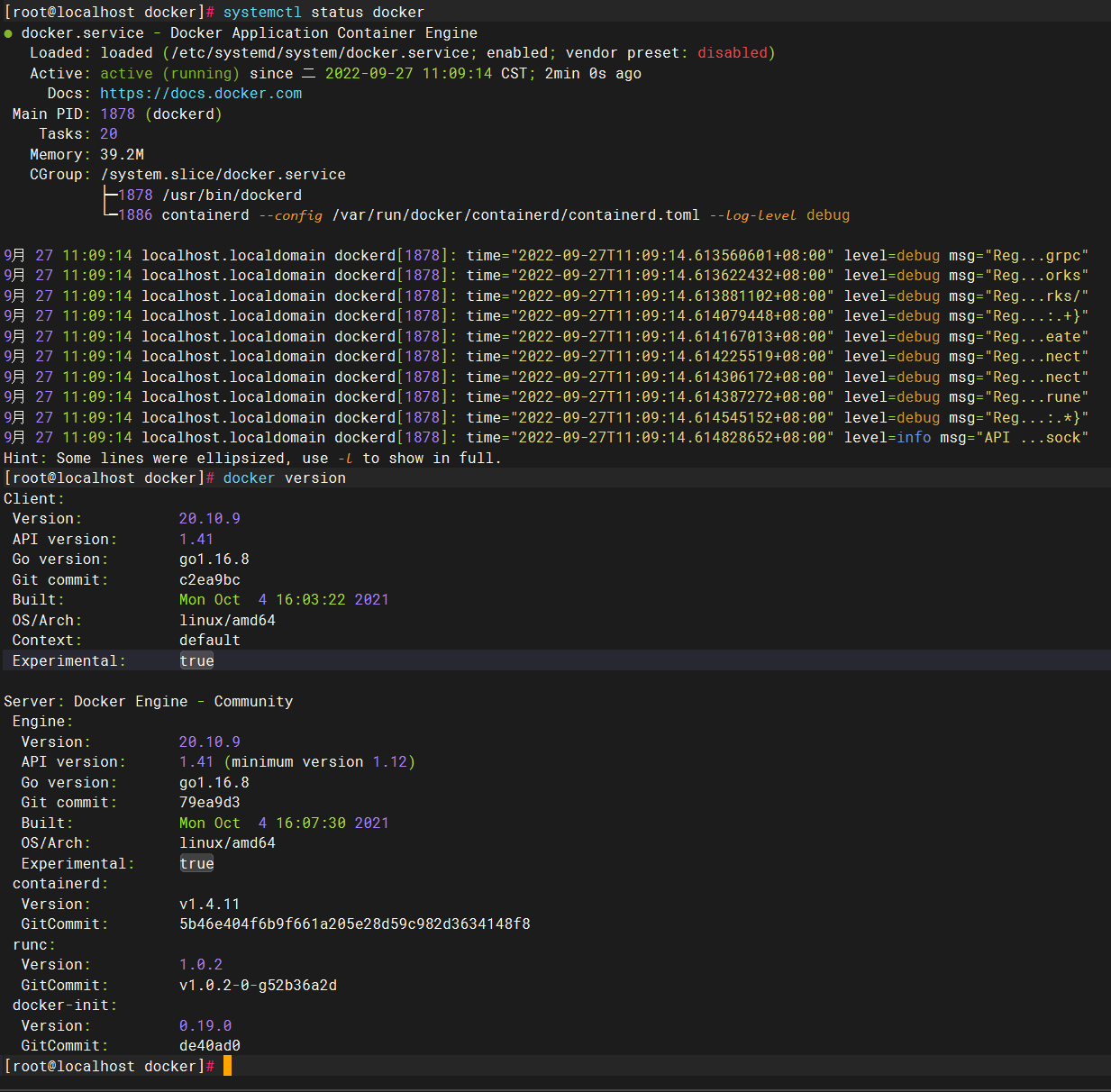Click the Client Go version go1.16.8
The height and width of the screenshot is (1092, 1111).
point(214,560)
